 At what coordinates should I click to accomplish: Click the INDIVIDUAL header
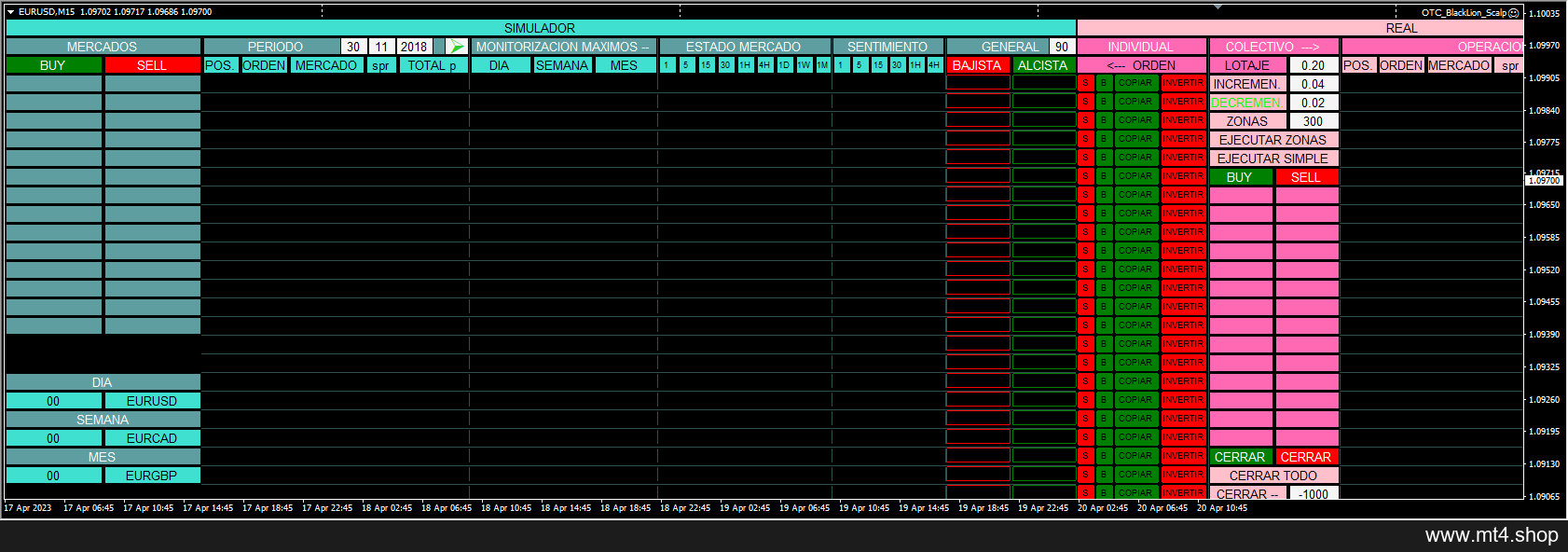[1141, 47]
